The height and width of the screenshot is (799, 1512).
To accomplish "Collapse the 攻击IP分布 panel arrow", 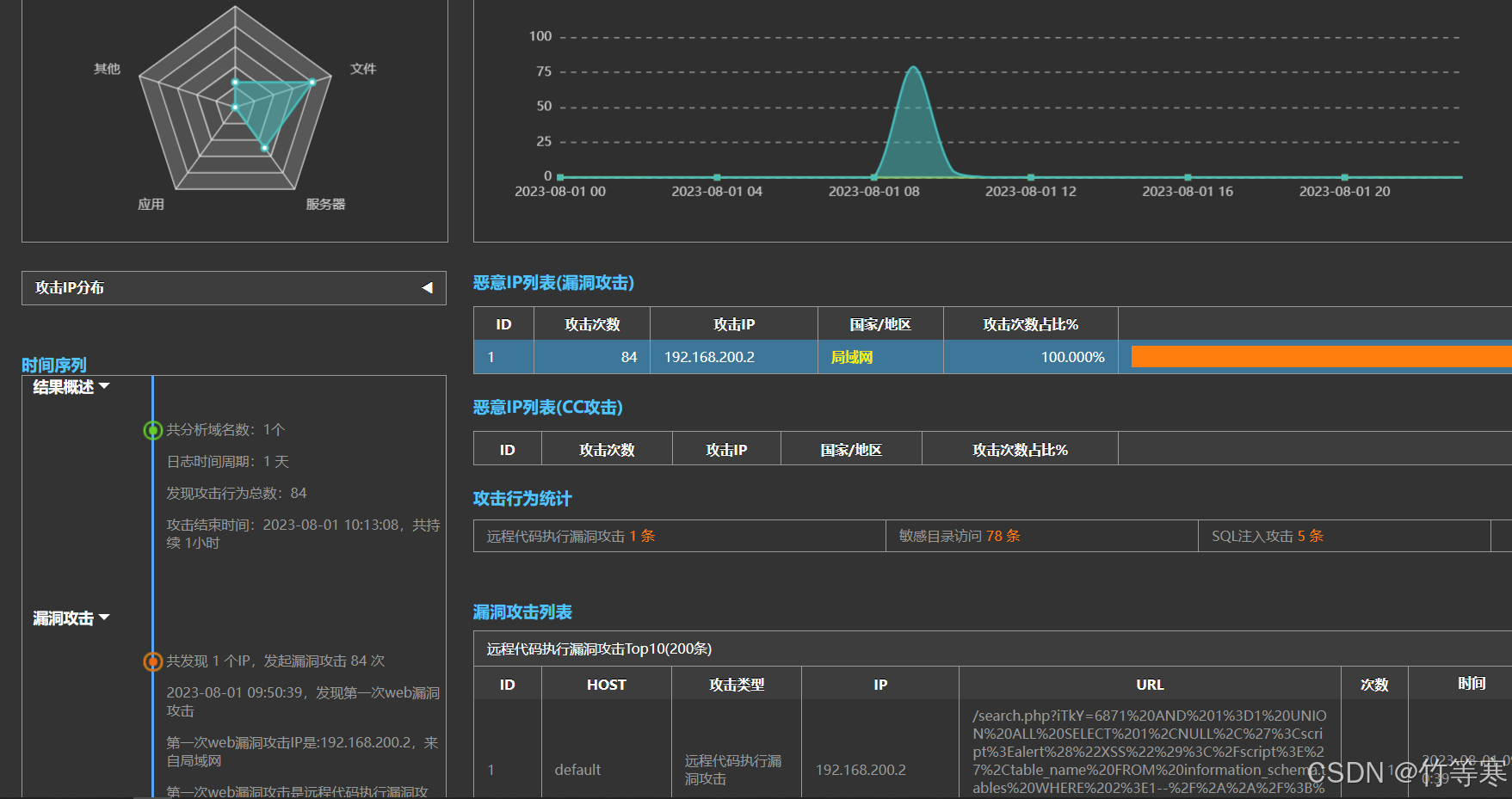I will pyautogui.click(x=427, y=288).
